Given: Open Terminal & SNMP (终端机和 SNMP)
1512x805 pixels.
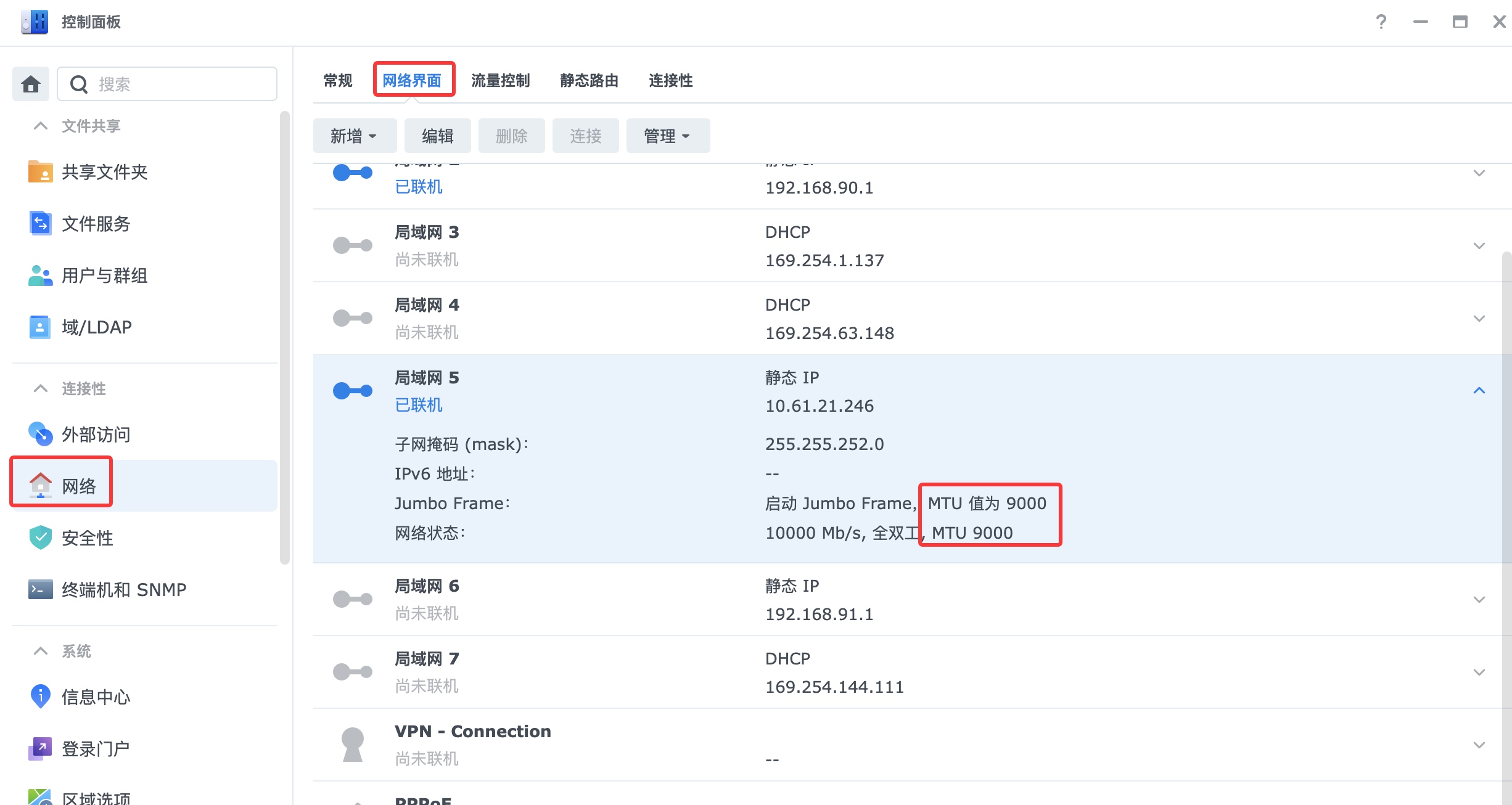Looking at the screenshot, I should (123, 590).
